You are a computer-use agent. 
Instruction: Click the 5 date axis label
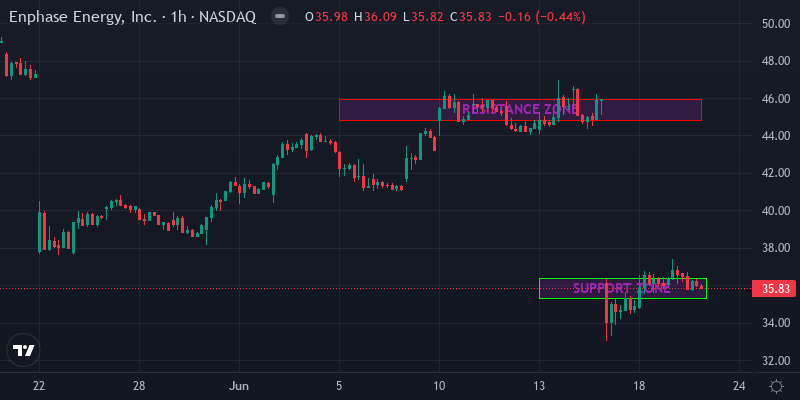[x=339, y=385]
